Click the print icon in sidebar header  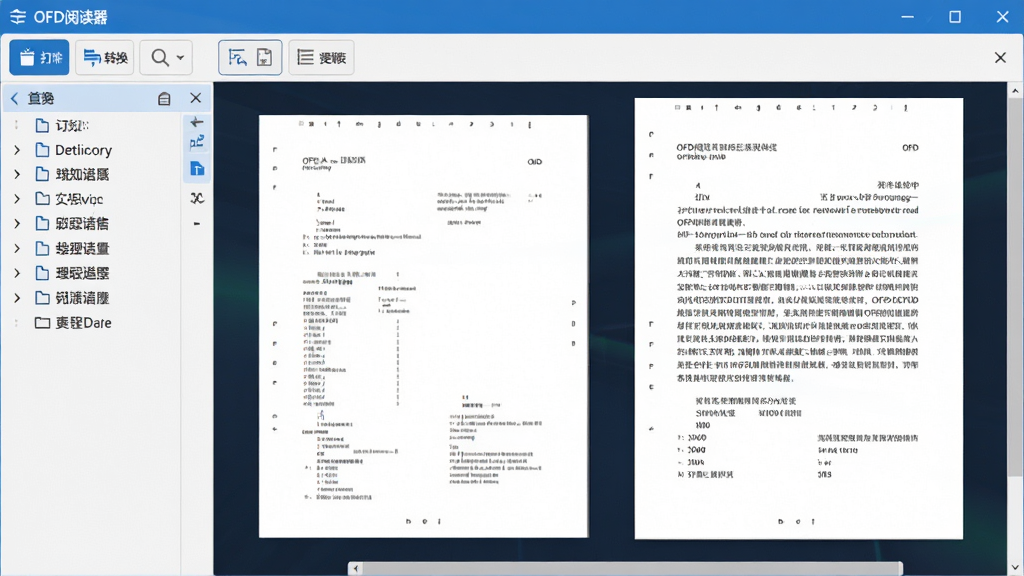[x=164, y=99]
